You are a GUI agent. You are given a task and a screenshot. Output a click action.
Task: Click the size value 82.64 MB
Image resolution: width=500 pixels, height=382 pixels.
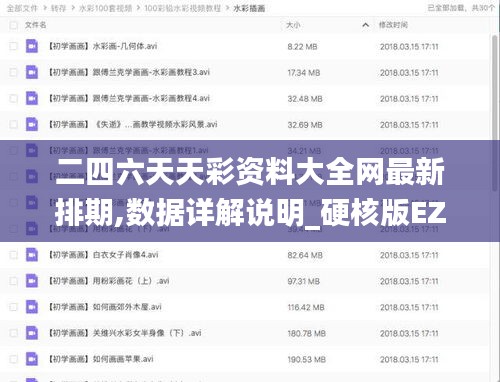[305, 255]
